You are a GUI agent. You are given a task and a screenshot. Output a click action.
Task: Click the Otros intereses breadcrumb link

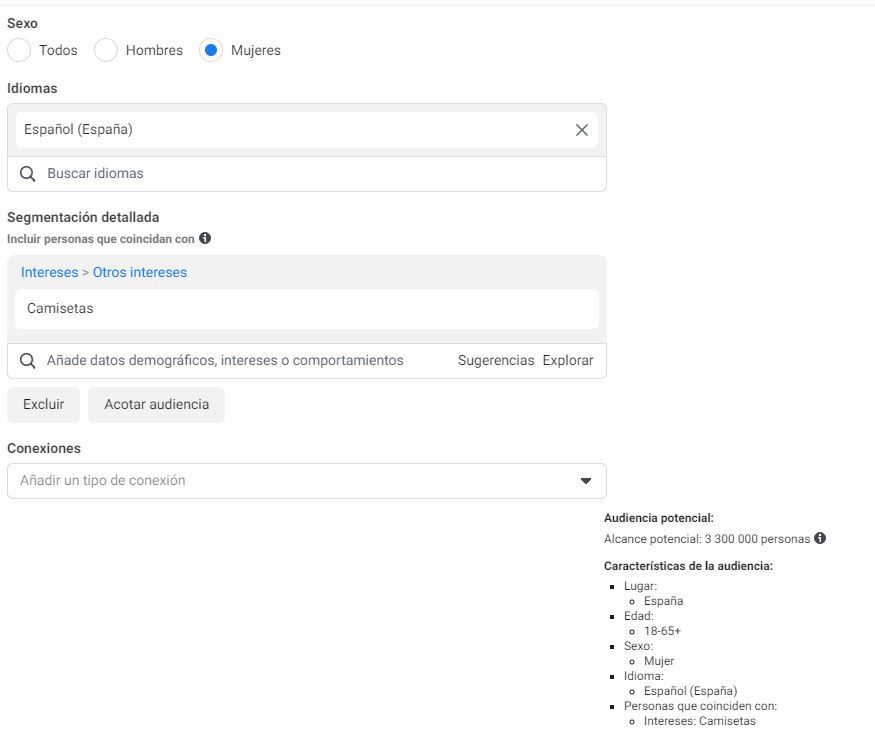[x=140, y=272]
